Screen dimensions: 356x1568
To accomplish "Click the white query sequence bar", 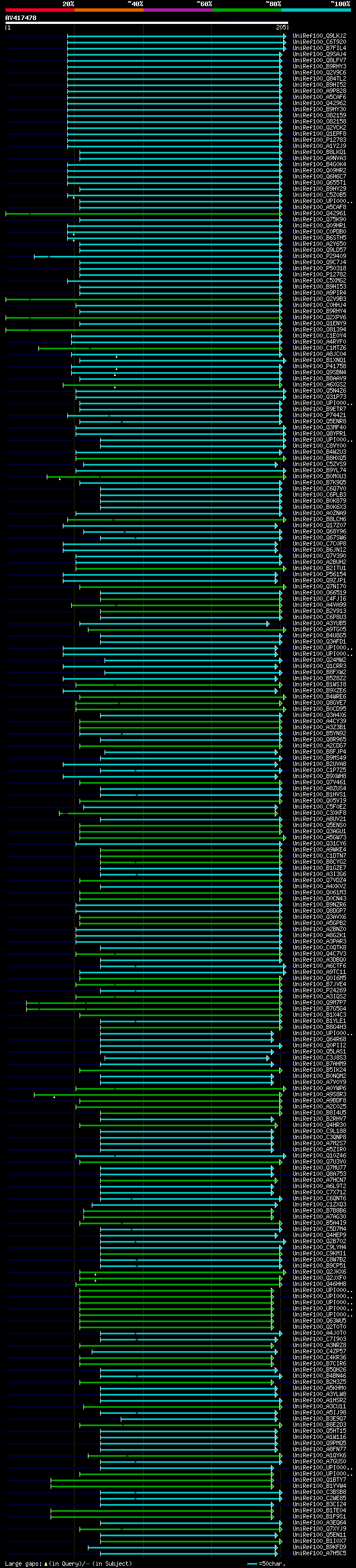I will [x=147, y=22].
